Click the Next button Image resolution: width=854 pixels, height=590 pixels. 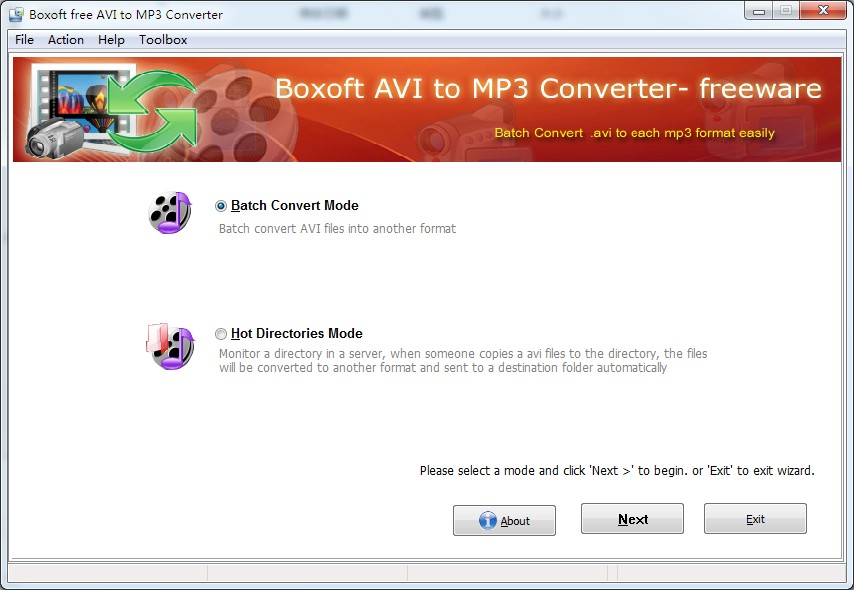[632, 519]
